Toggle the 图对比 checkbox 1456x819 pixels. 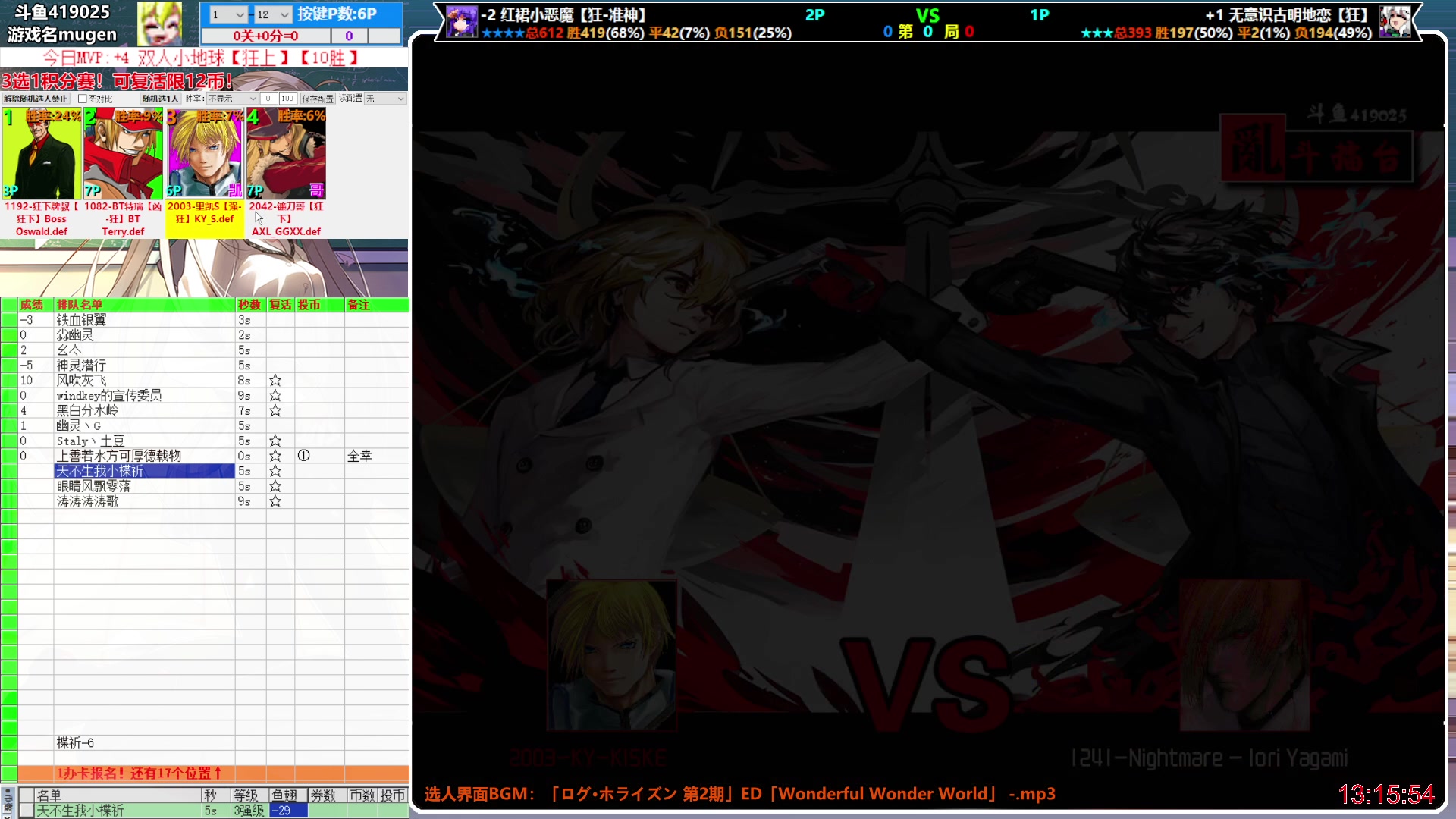pos(83,99)
